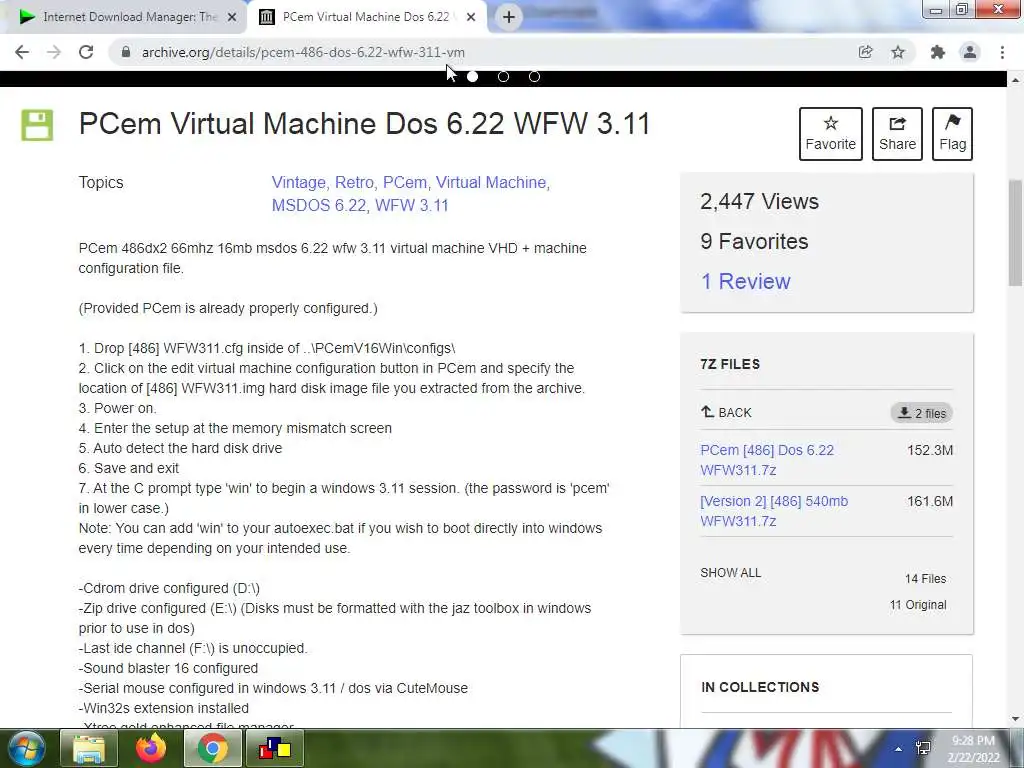Click the 161.6M file size text

pyautogui.click(x=930, y=501)
